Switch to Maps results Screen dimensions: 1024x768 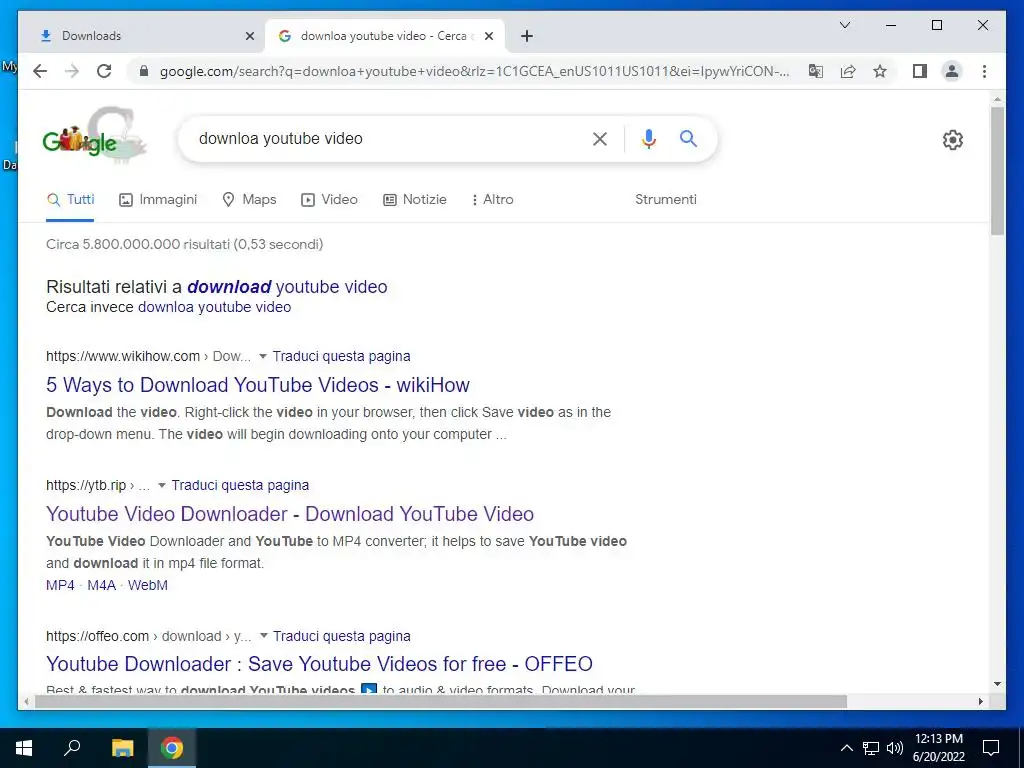click(x=249, y=200)
